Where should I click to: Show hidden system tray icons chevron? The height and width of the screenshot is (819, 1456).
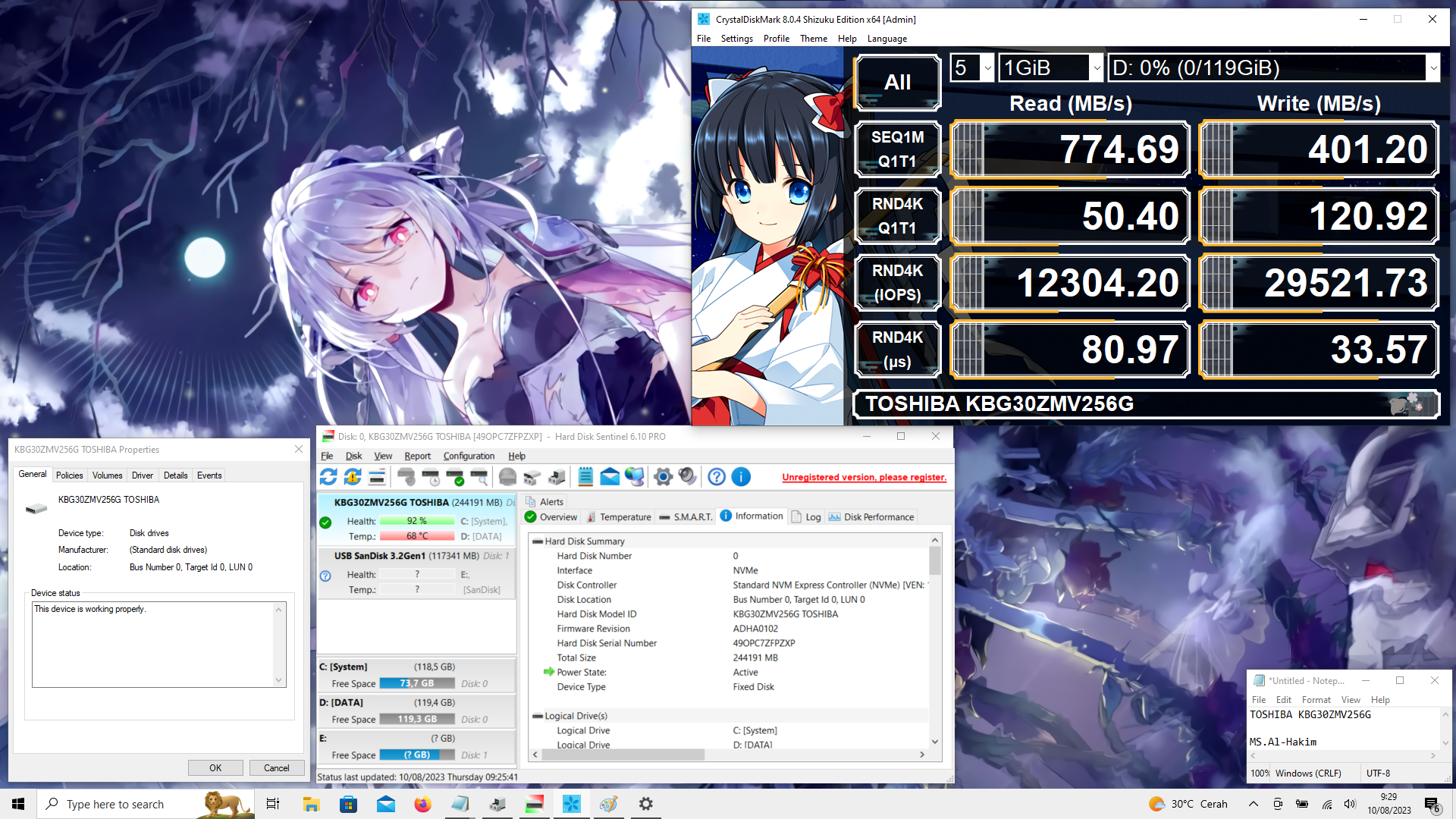click(x=1253, y=804)
